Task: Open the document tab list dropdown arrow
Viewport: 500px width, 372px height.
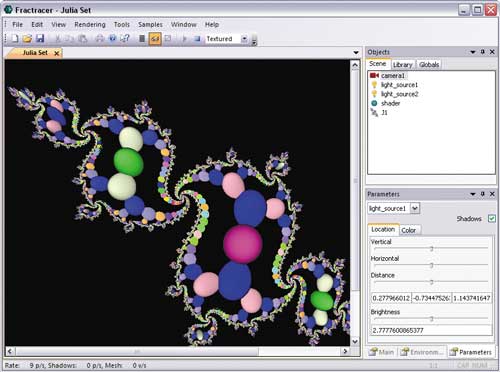Action: tap(356, 53)
